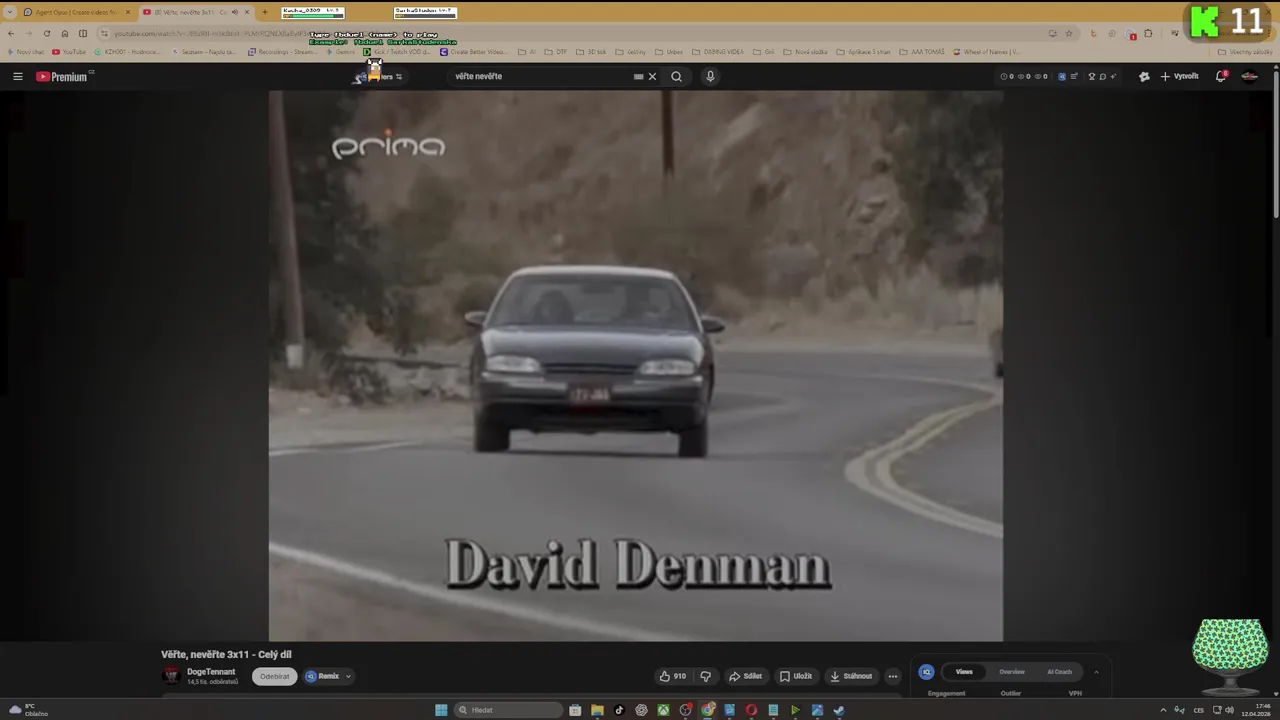
Task: Click the search box containing 'věřte nevěřte'
Action: tap(540, 76)
